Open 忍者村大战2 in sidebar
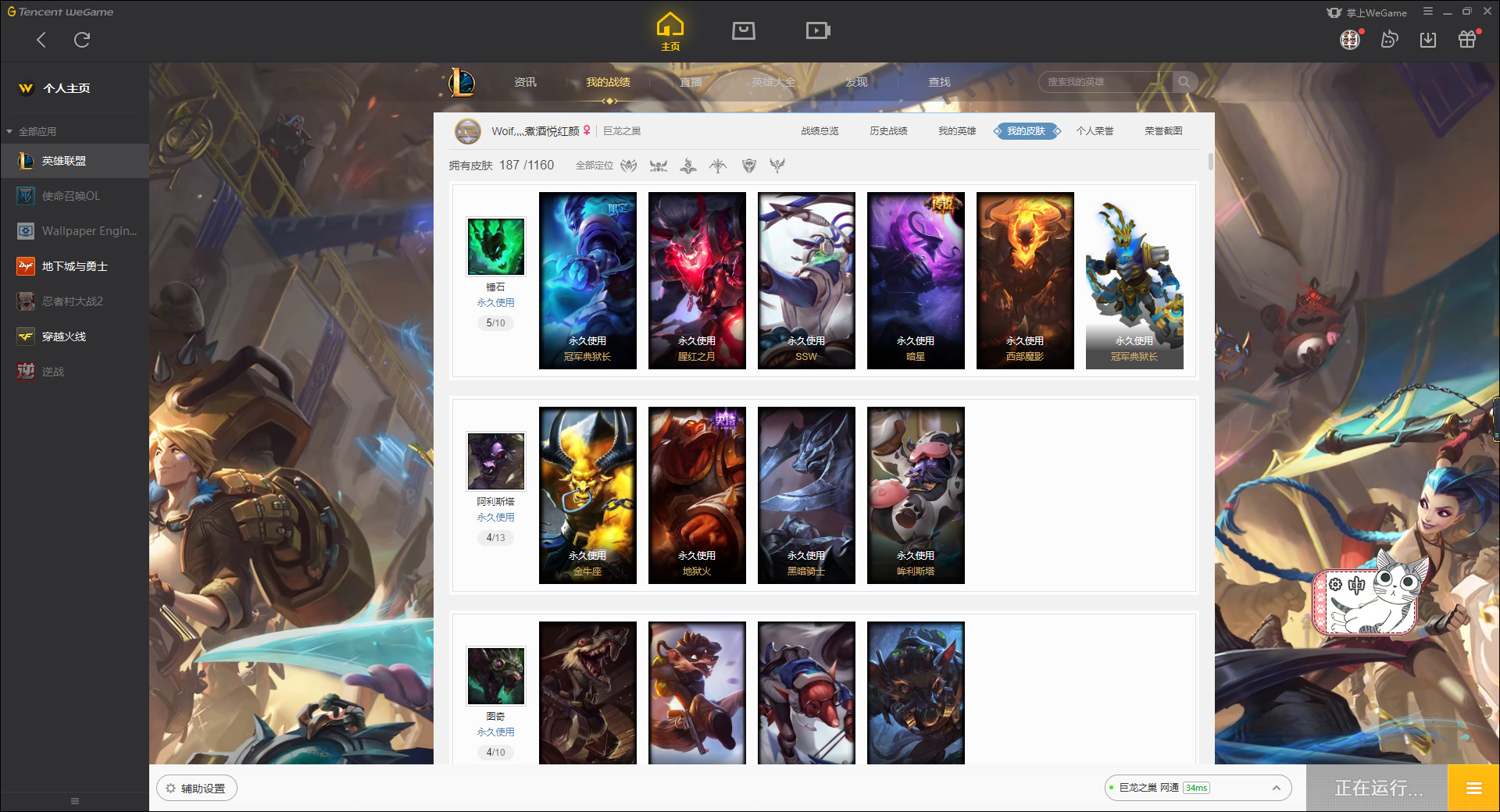The image size is (1500, 812). [74, 301]
